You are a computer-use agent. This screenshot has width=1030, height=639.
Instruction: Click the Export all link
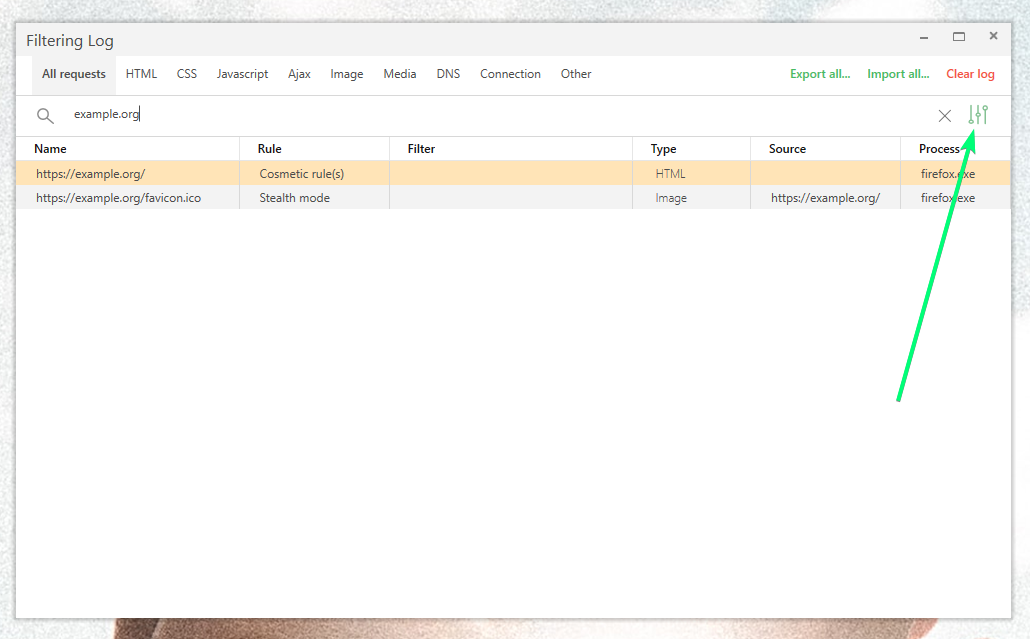(x=820, y=73)
